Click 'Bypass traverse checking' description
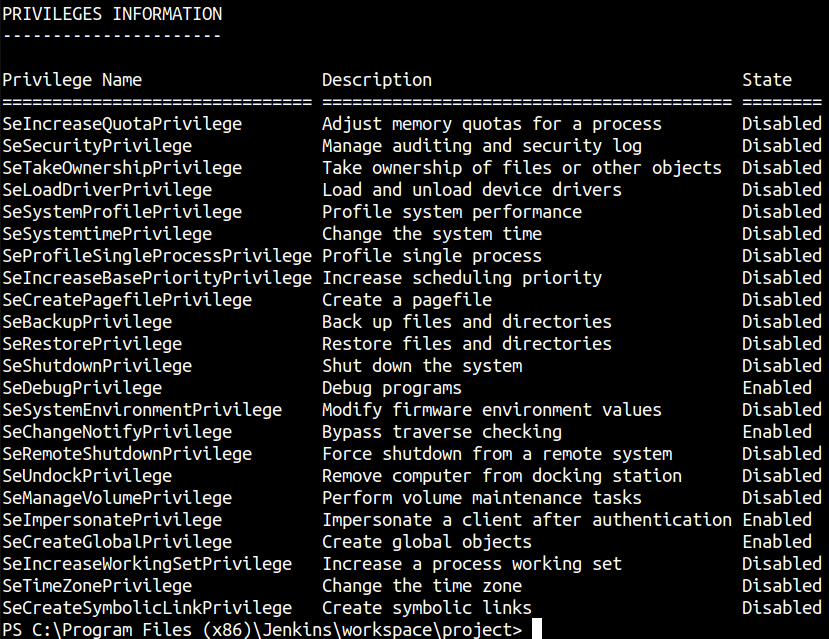 (442, 432)
